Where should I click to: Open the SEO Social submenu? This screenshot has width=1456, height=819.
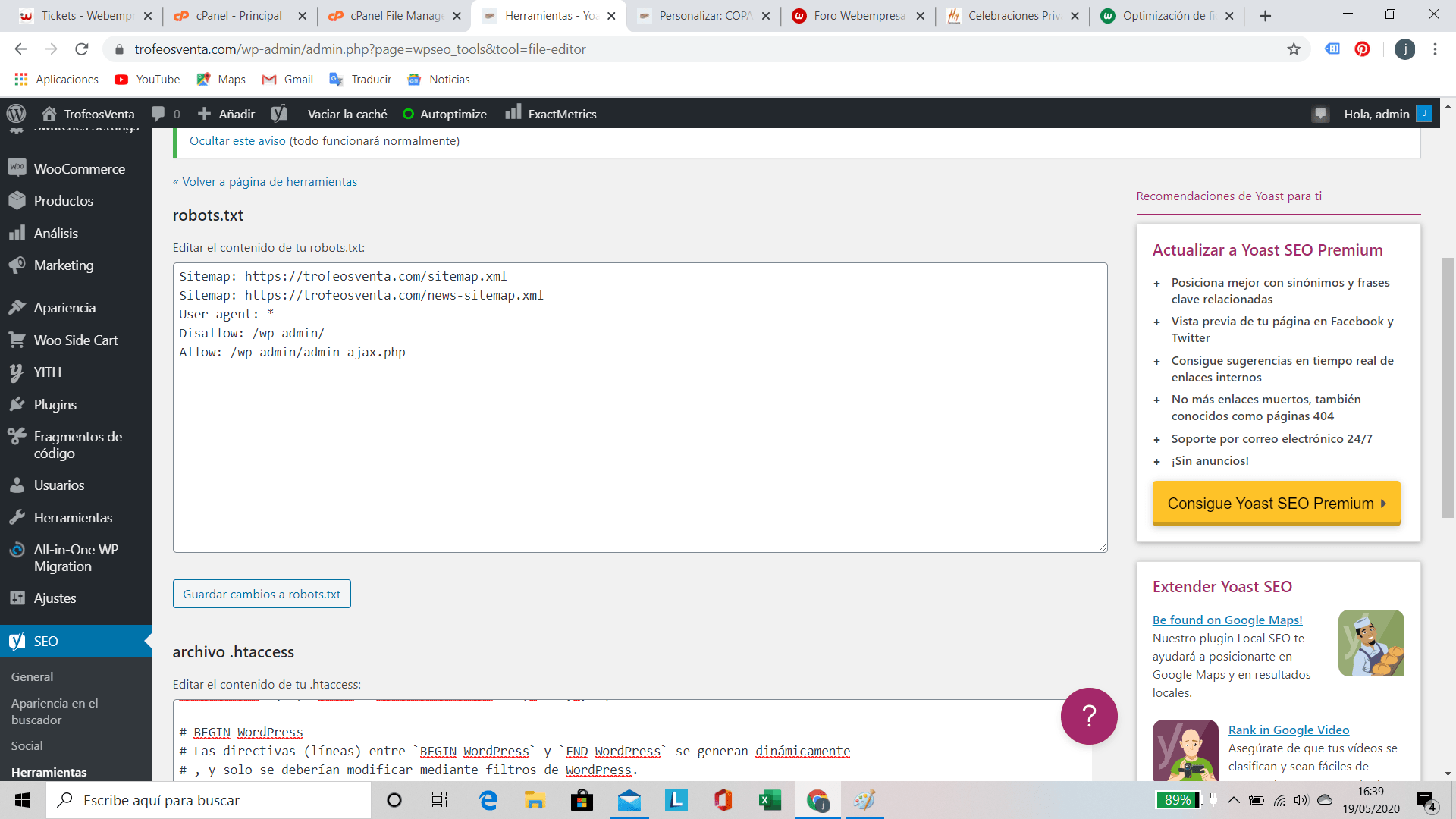coord(27,745)
